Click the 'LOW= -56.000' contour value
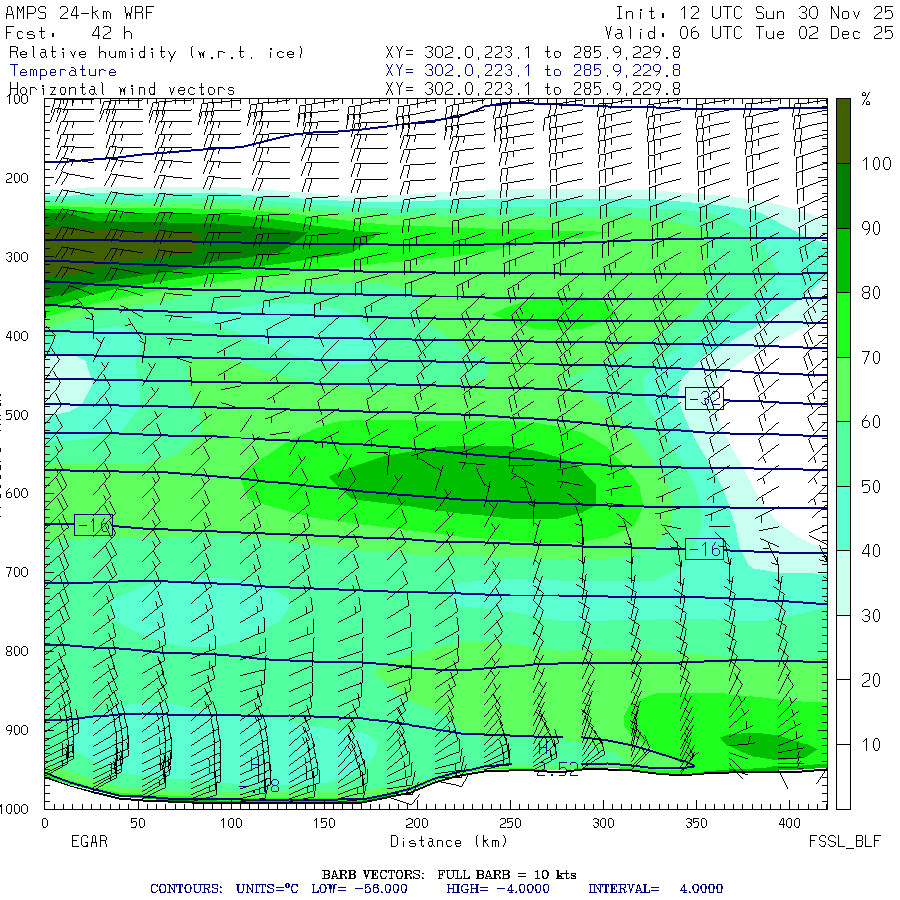Screen dimensions: 900x900 tap(359, 889)
